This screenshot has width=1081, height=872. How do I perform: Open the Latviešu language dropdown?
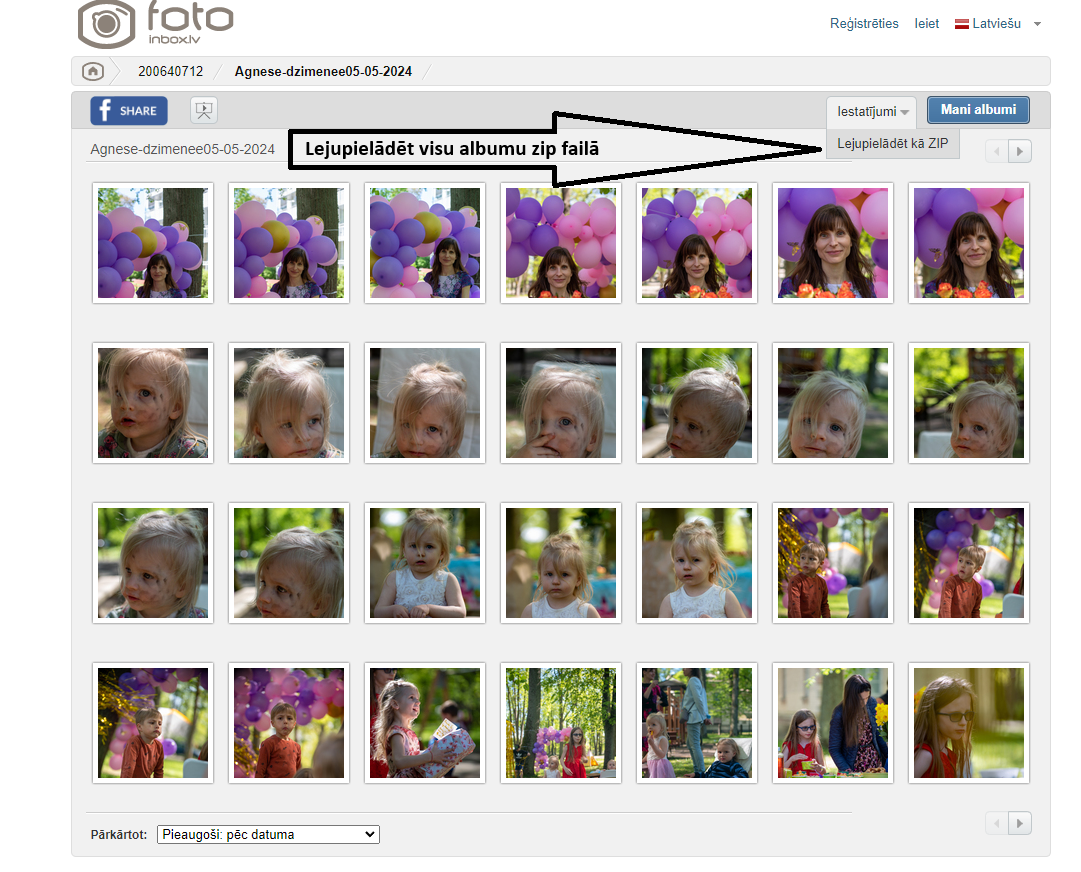pos(997,24)
